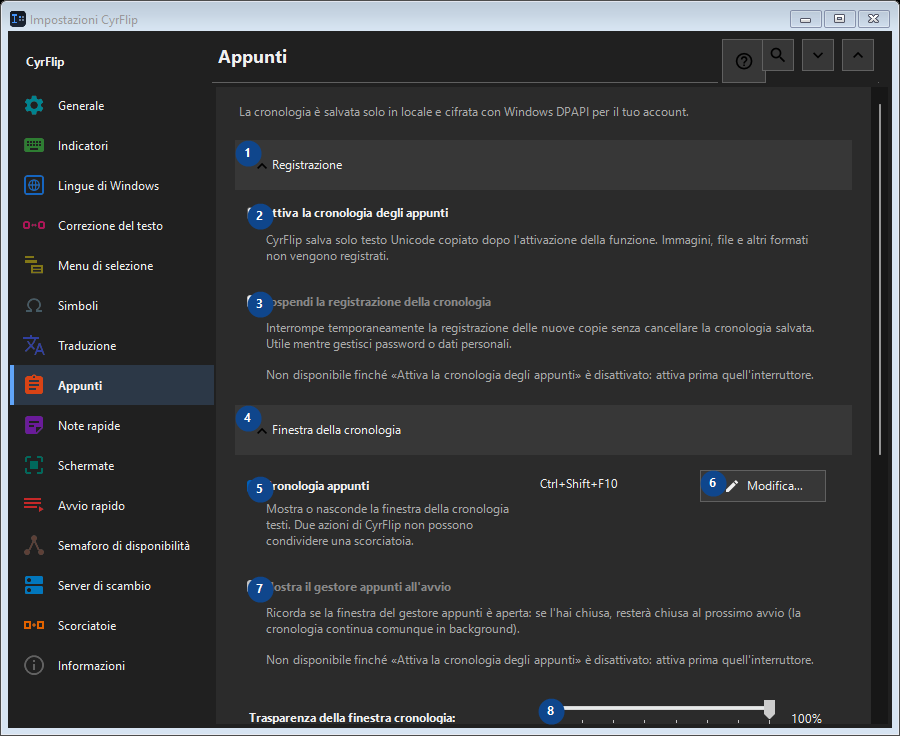Click the Simboli omega icon
The width and height of the screenshot is (900, 736).
tap(34, 305)
